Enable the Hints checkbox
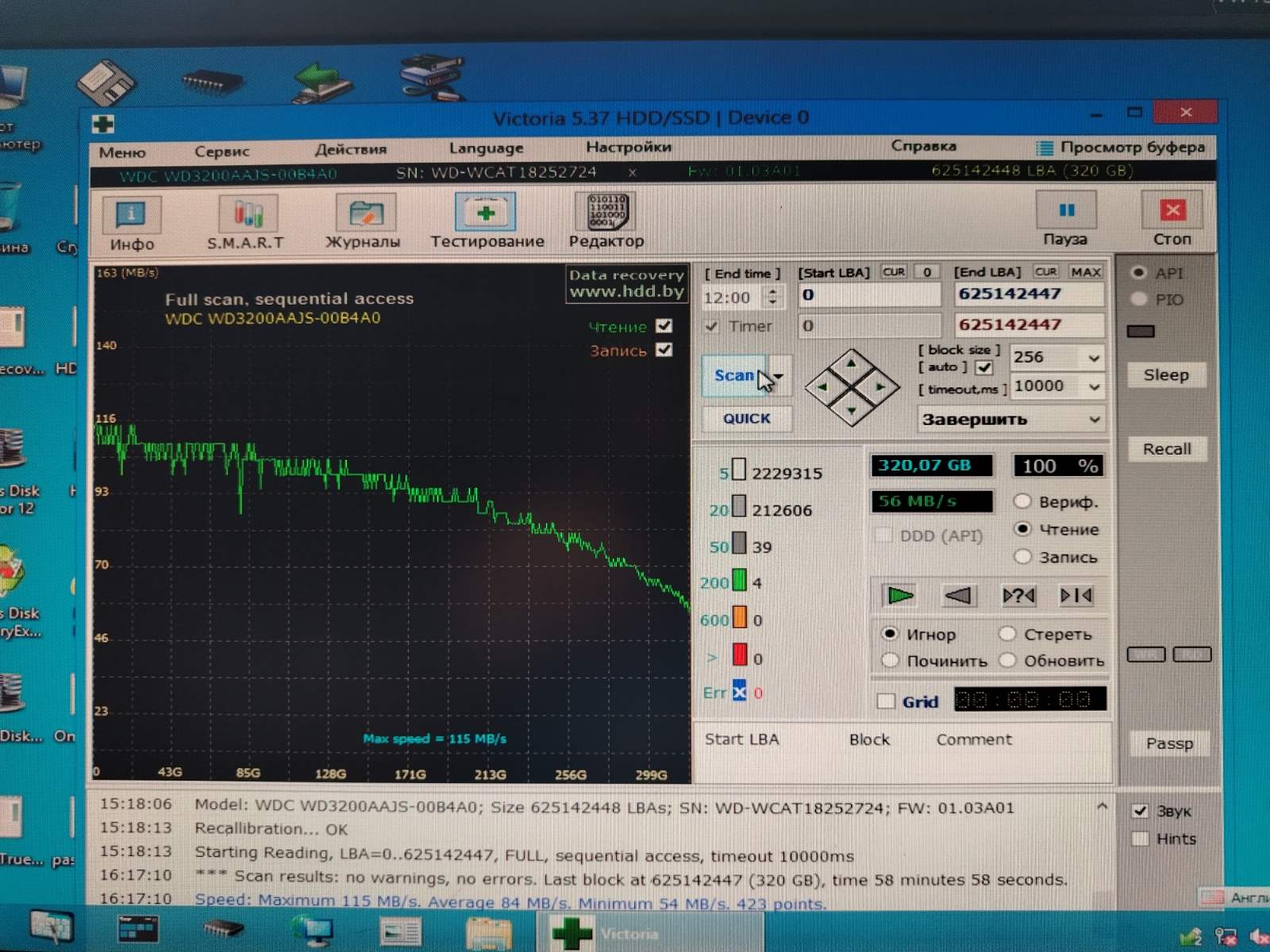Screen dimensions: 1270x952 click(x=1141, y=839)
